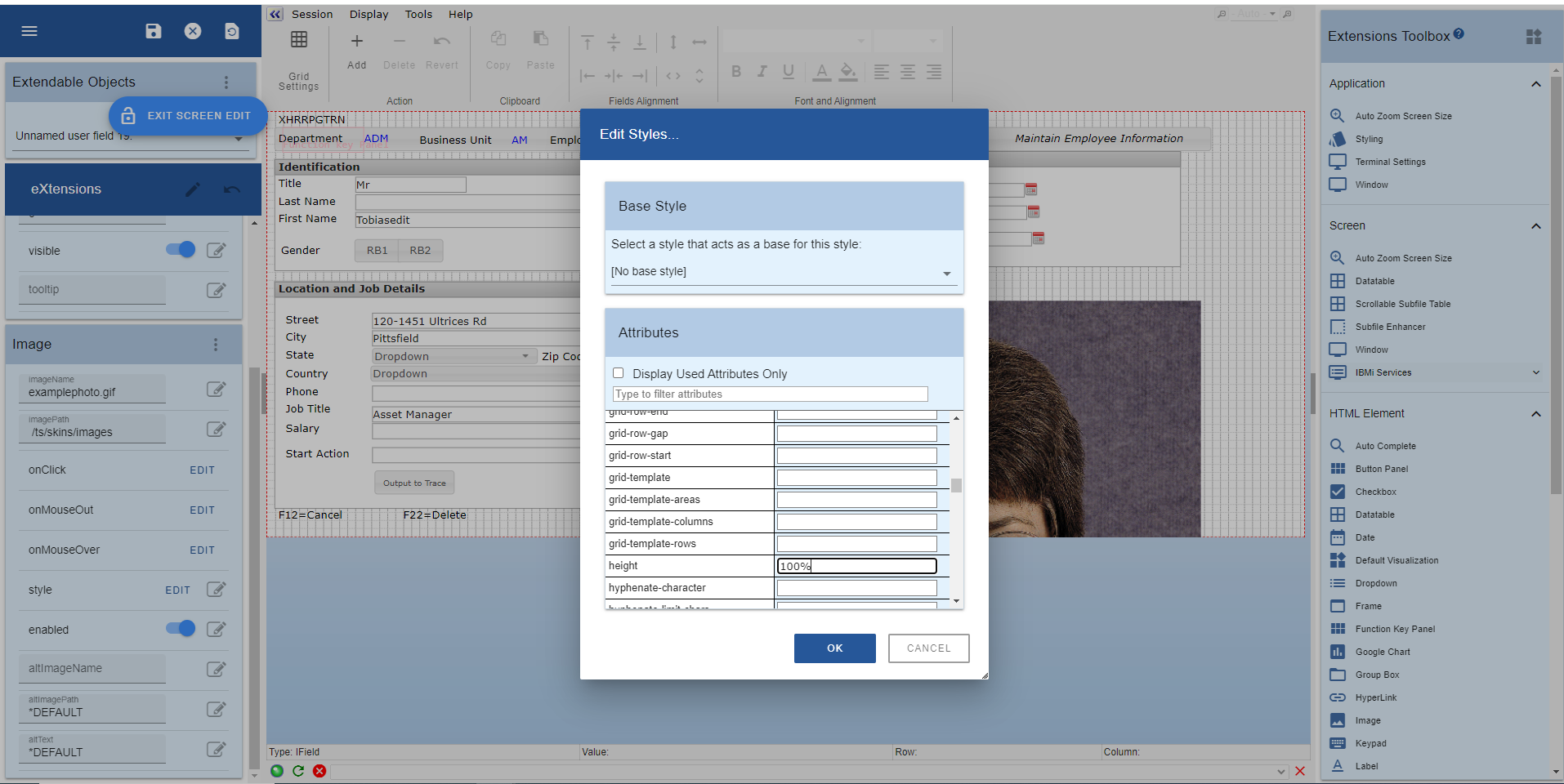Toggle the enabled switch
This screenshot has height=784, width=1564.
(181, 629)
